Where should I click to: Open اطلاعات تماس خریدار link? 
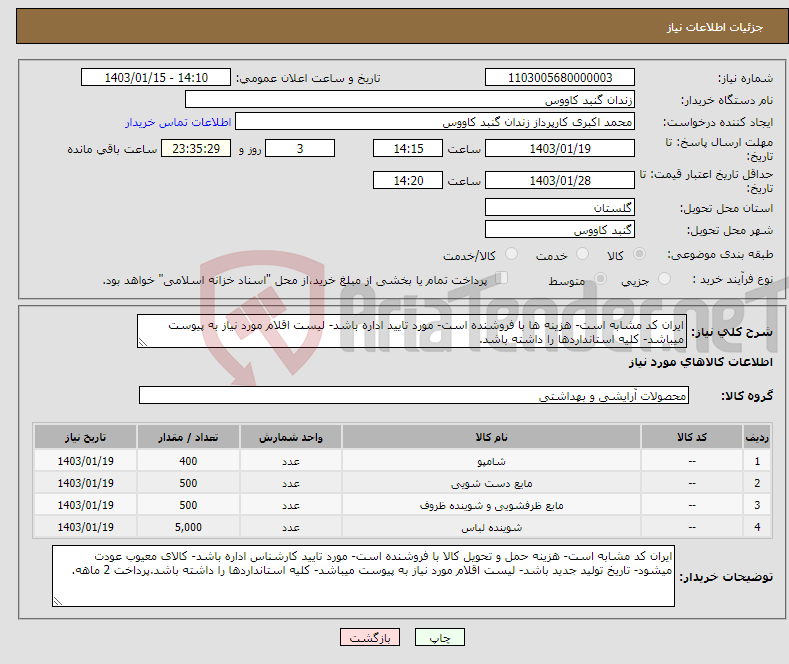178,122
